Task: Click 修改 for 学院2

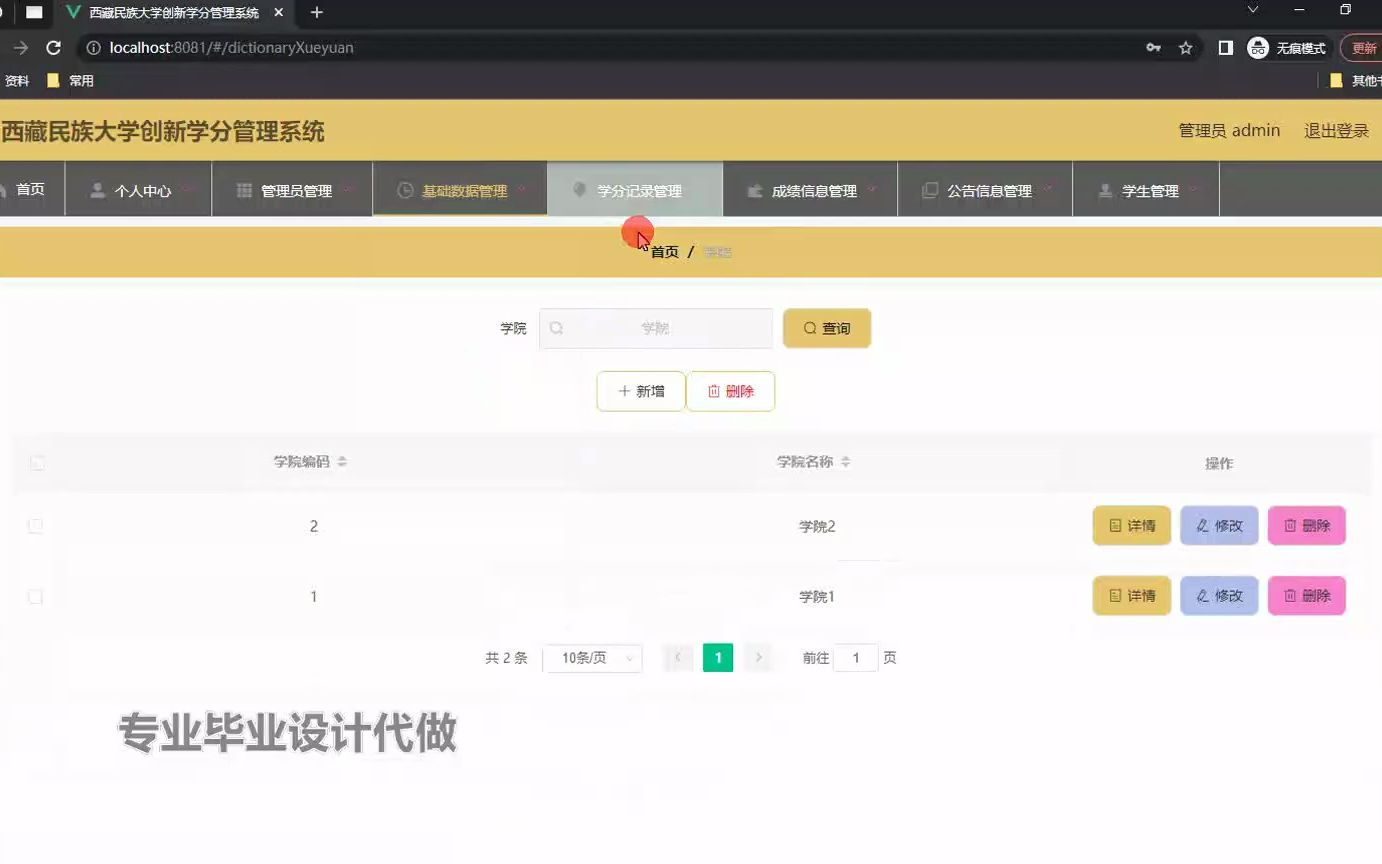Action: tap(1219, 526)
